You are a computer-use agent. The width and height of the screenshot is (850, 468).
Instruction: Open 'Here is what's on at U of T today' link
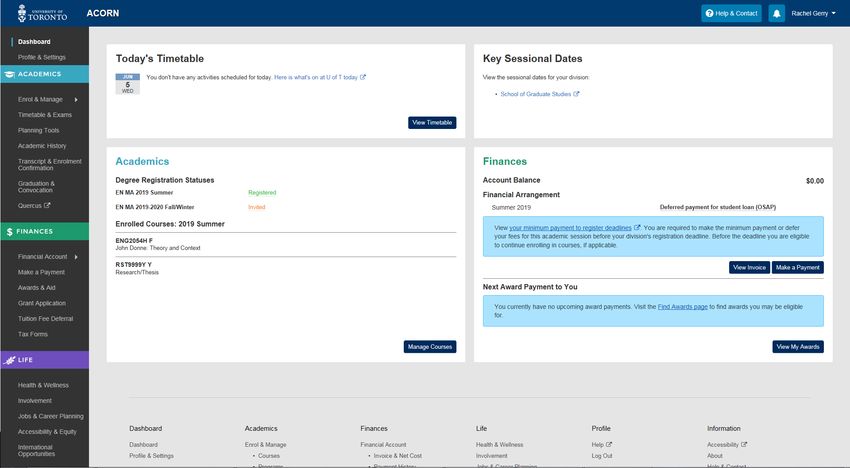(316, 78)
